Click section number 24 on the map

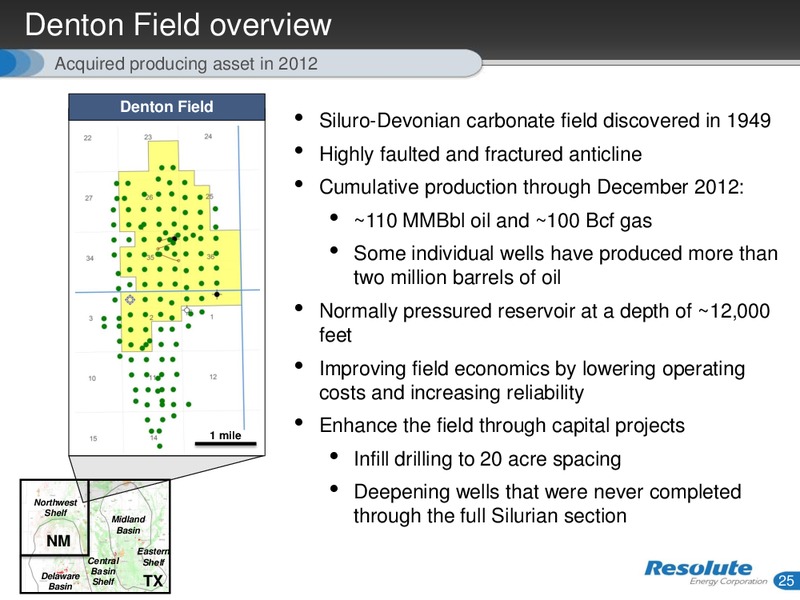pos(208,136)
